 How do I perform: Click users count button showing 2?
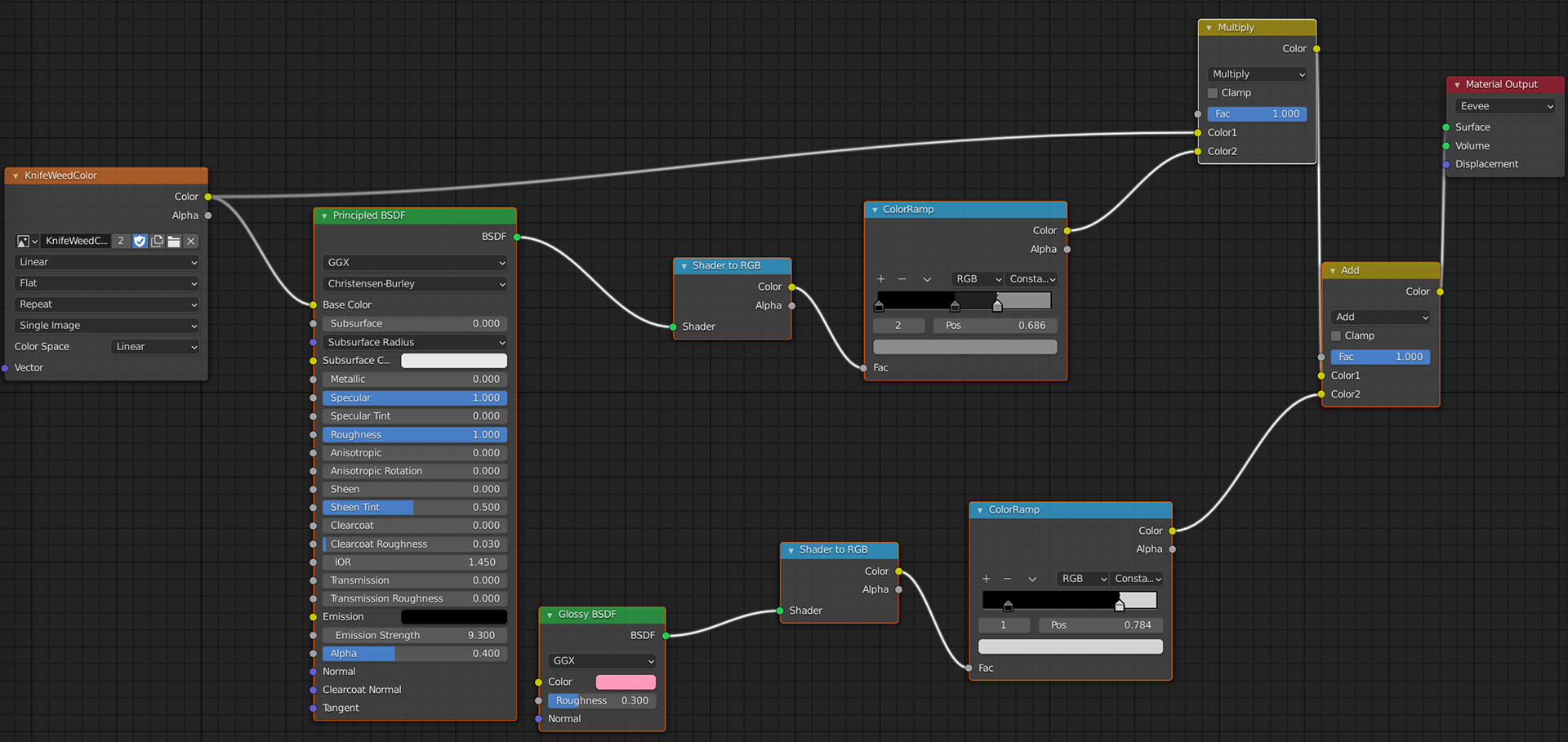click(121, 241)
